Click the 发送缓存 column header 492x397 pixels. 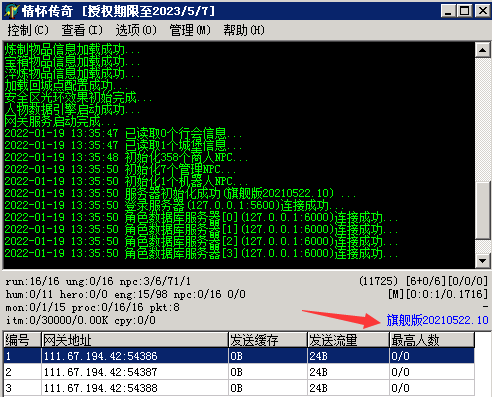coord(268,340)
